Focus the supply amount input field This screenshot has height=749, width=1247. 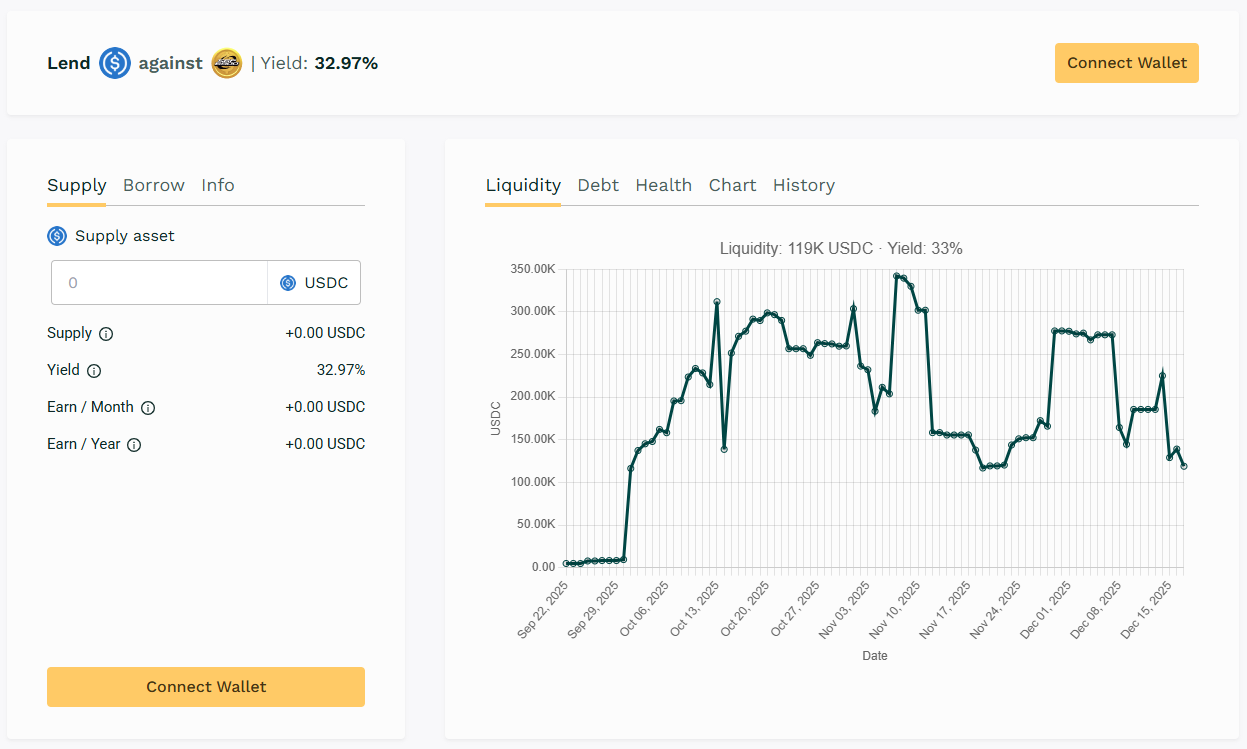[160, 283]
